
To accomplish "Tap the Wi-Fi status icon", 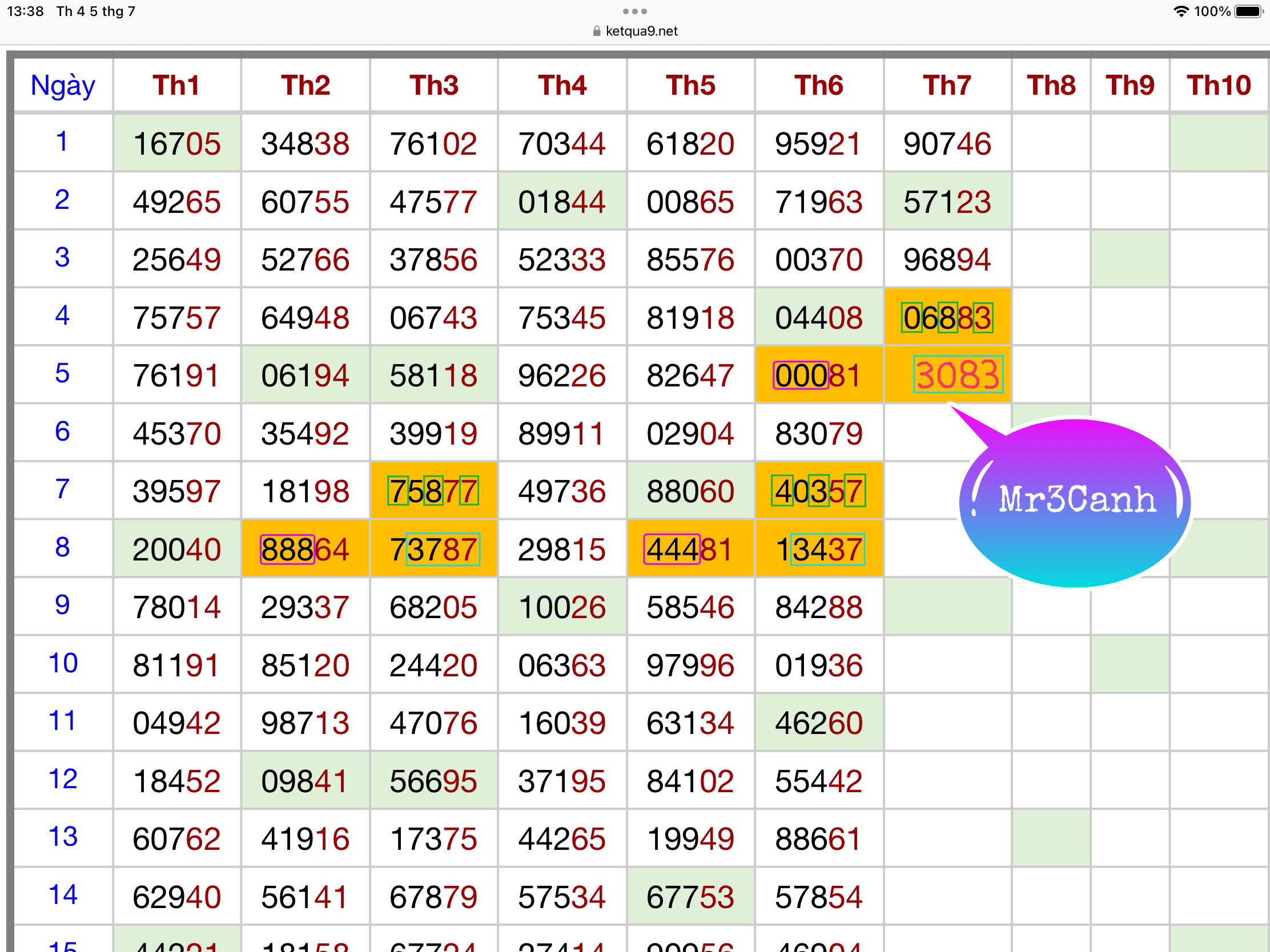I will [1180, 11].
